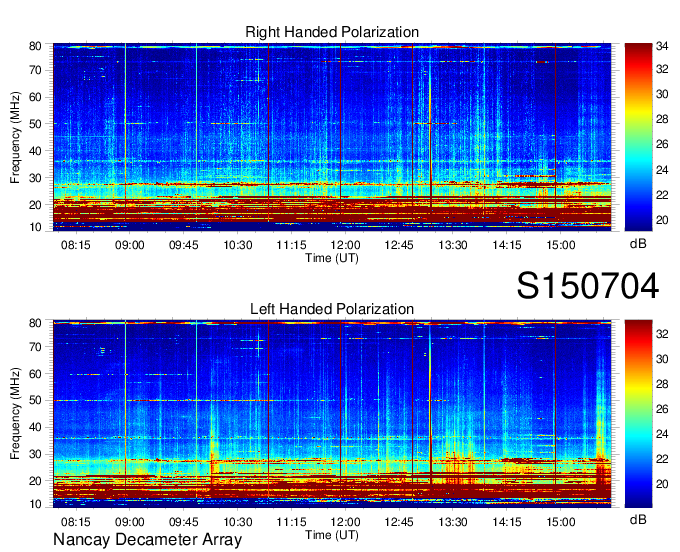The height and width of the screenshot is (552, 680).
Task: Click the dB label under right-handed color bar
Action: 638,244
